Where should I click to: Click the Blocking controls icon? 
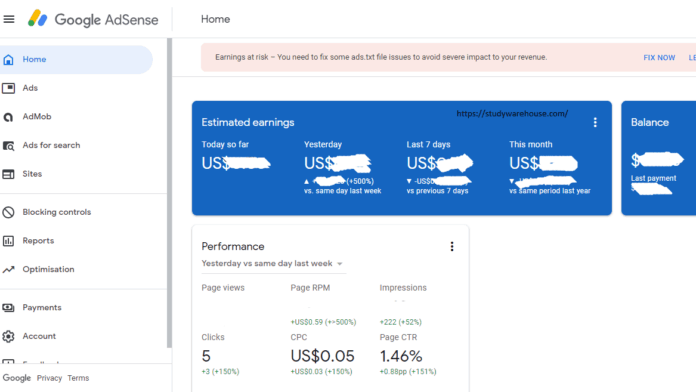[8, 212]
